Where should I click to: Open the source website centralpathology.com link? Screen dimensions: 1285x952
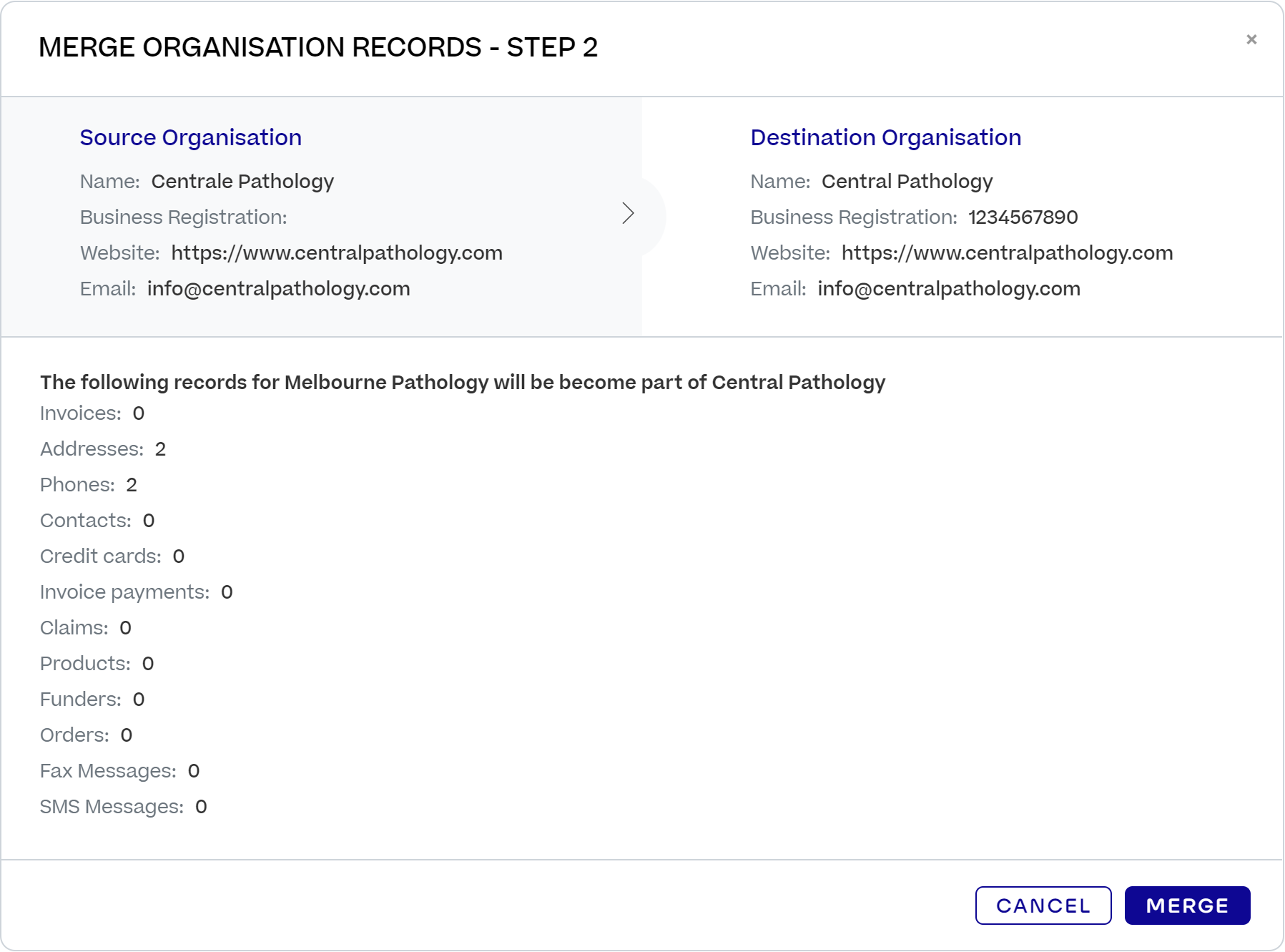coord(336,252)
